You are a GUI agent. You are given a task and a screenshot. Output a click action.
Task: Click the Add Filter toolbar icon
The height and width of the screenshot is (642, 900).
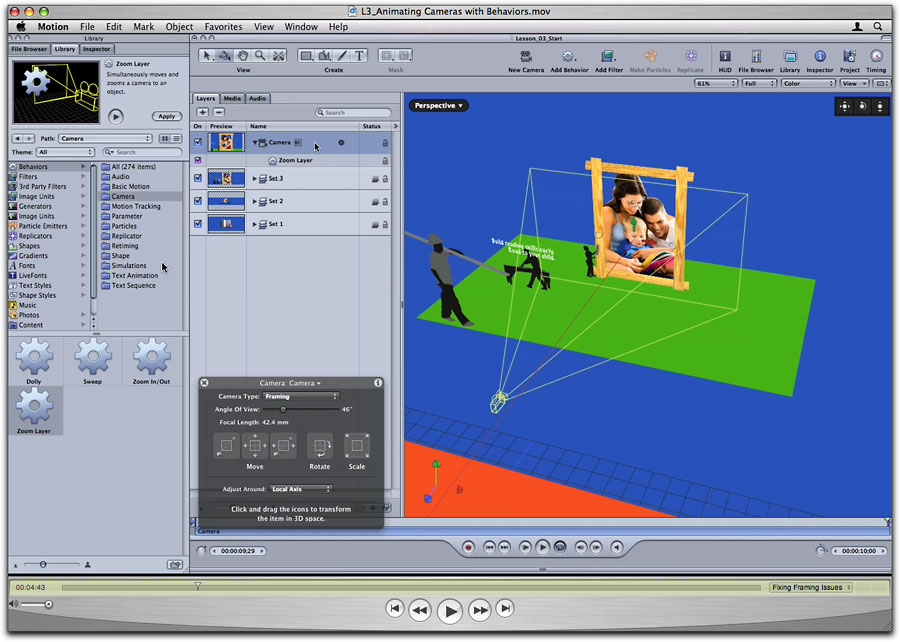pyautogui.click(x=608, y=57)
